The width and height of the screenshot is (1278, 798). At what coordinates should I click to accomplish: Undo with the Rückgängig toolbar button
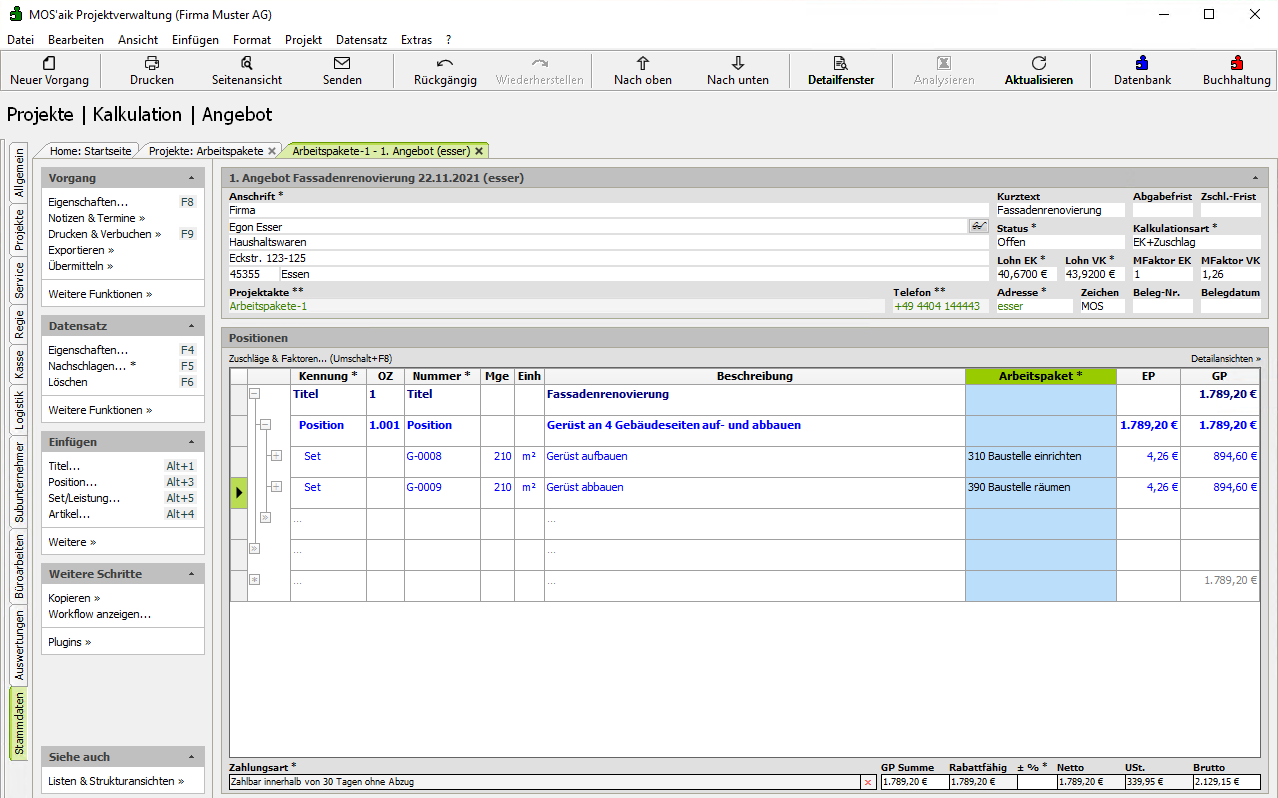(x=445, y=71)
